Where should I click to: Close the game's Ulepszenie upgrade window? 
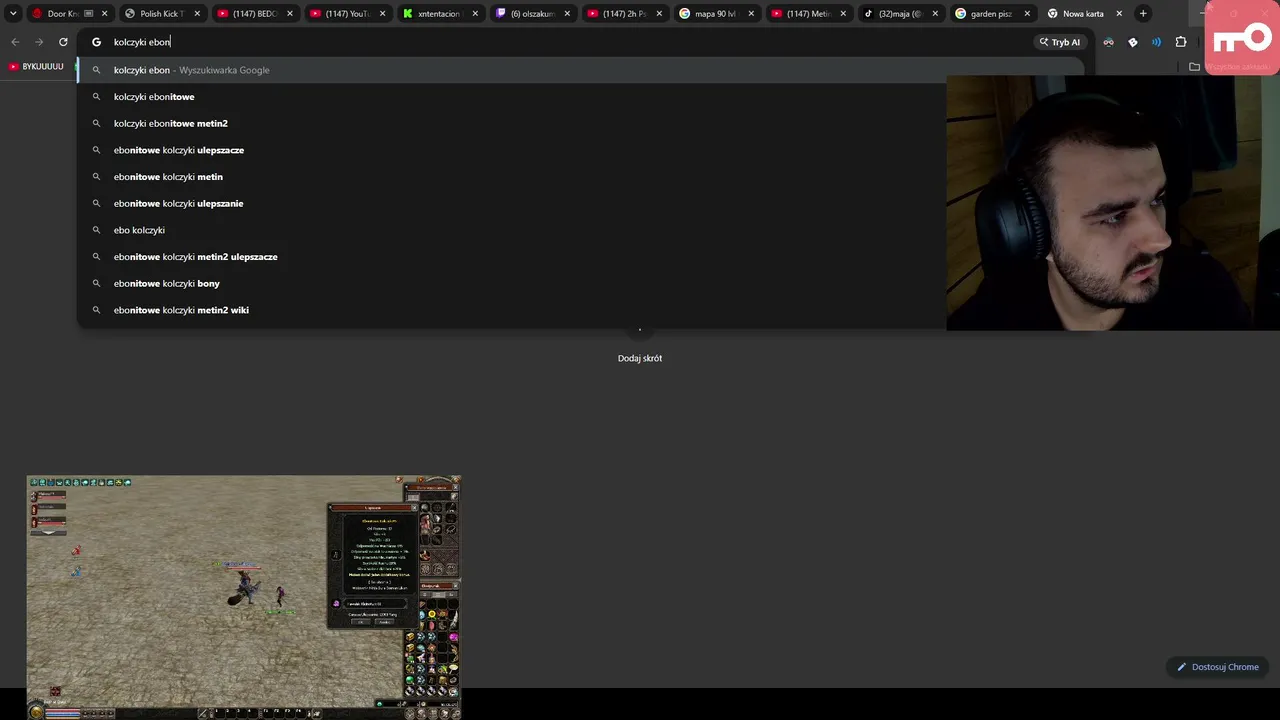[414, 508]
